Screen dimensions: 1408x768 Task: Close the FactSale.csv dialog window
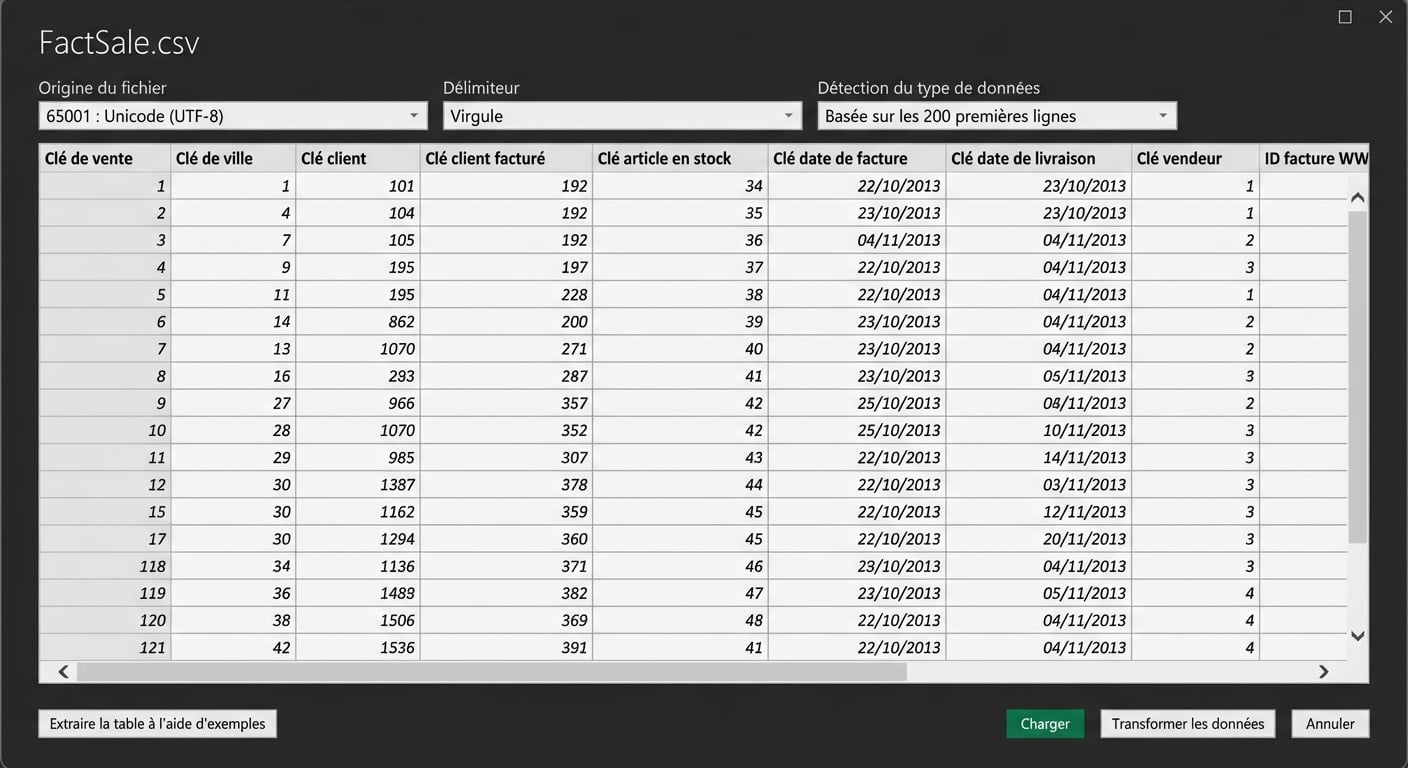[1385, 17]
